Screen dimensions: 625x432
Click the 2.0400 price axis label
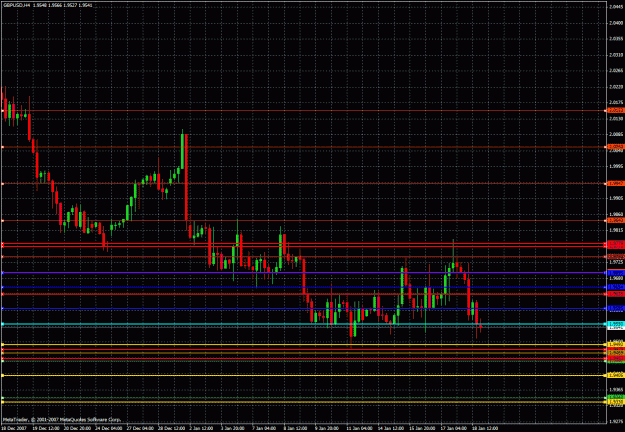(x=616, y=23)
